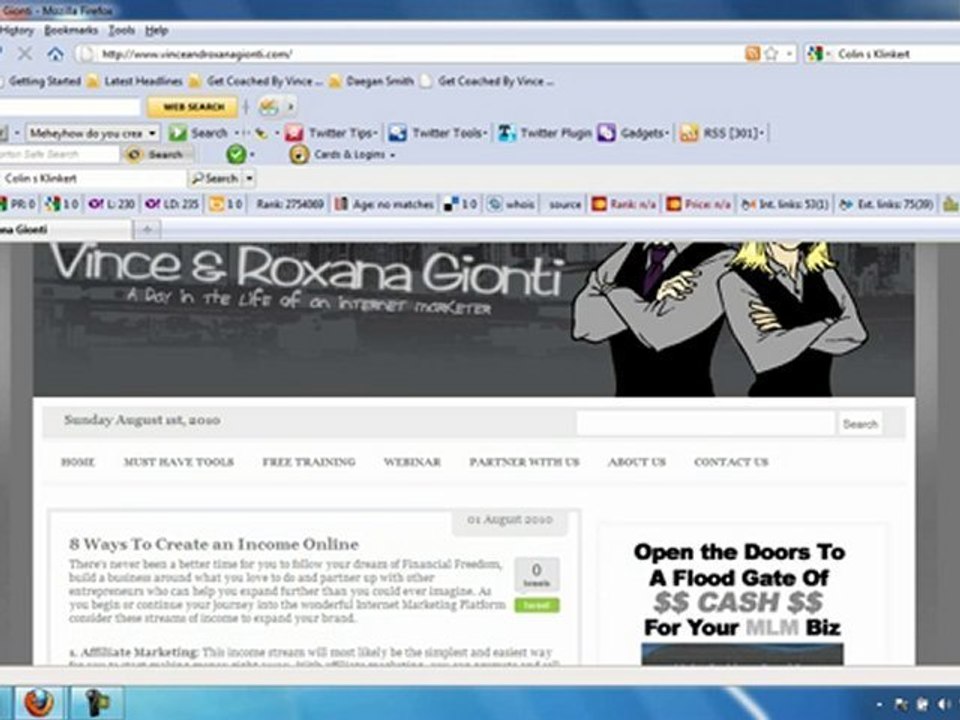Click the Vince & Roxana Gionti header banner
The height and width of the screenshot is (720, 960).
474,319
